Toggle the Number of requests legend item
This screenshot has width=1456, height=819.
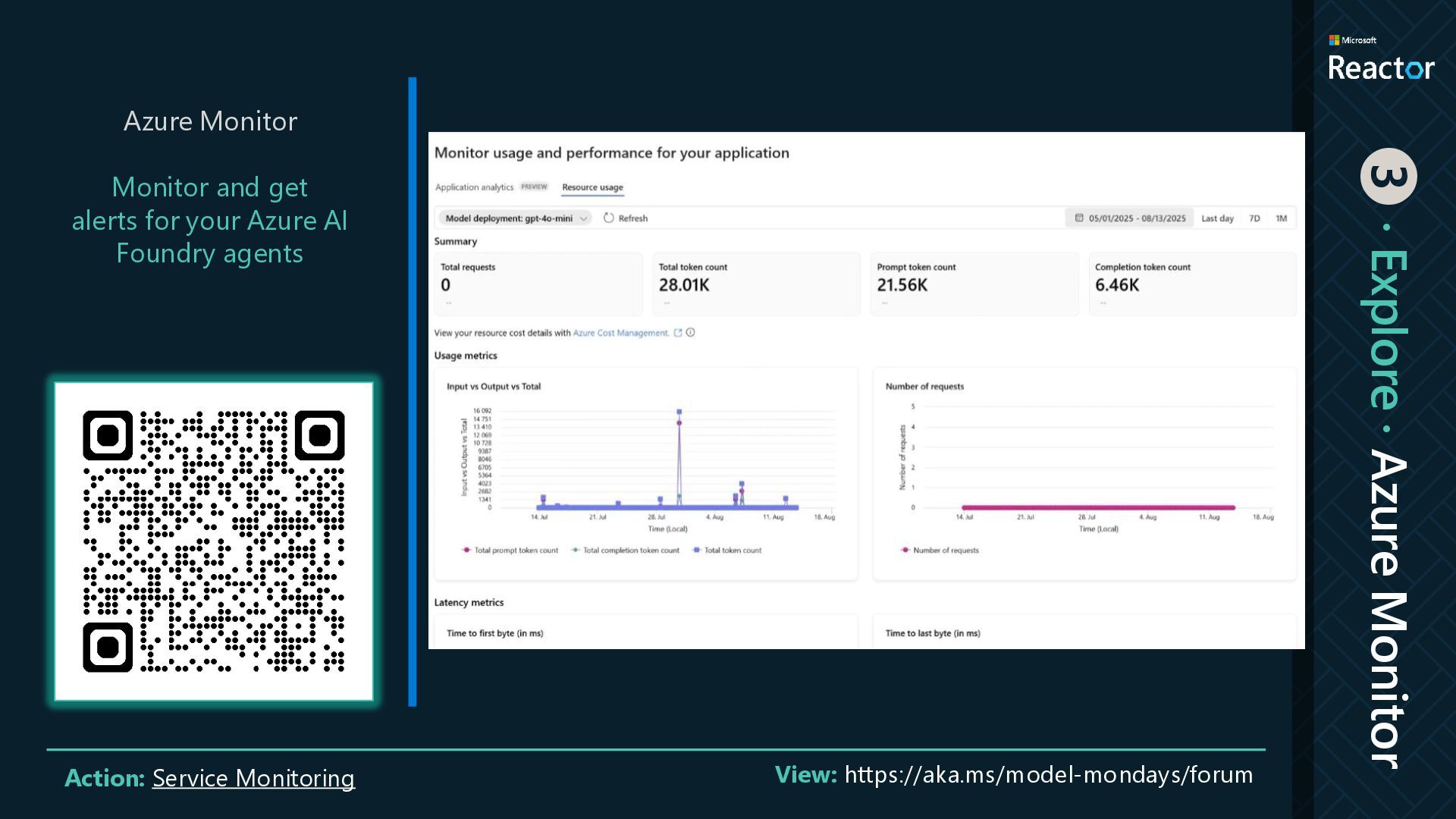click(x=940, y=551)
